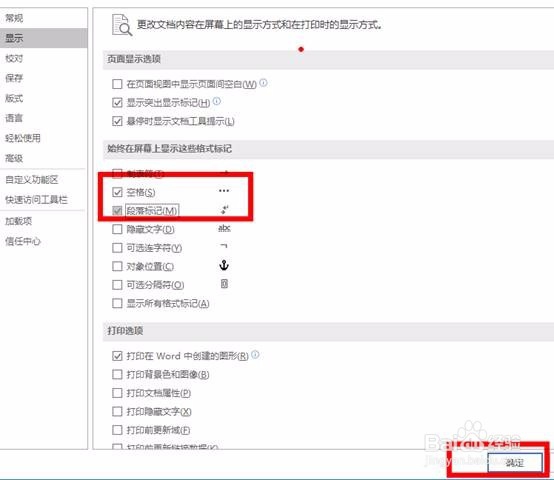This screenshot has height=480, width=554.
Task: Open the 轻松使用 category
Action: pyautogui.click(x=43, y=138)
